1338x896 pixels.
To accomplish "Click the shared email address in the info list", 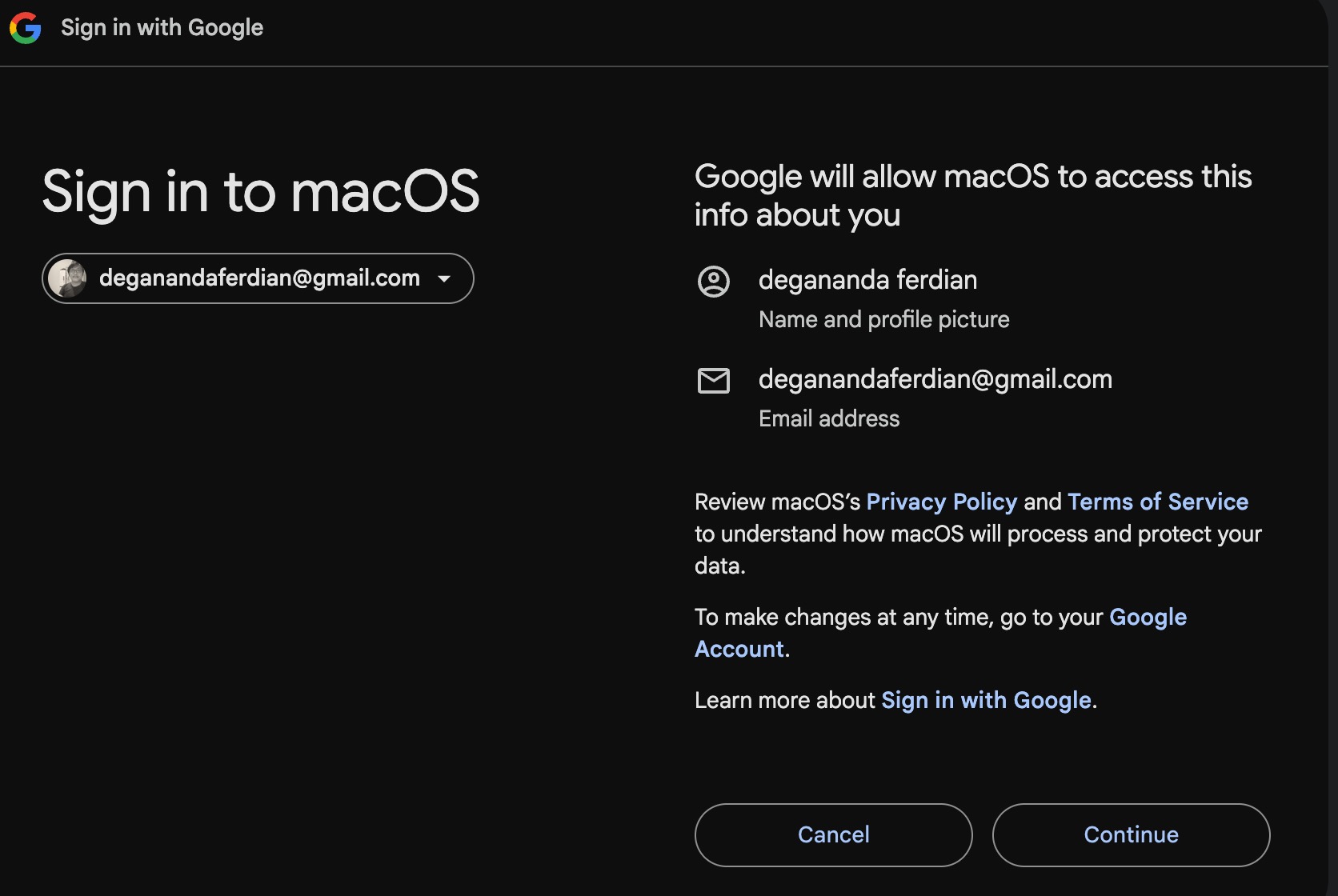I will click(x=935, y=379).
